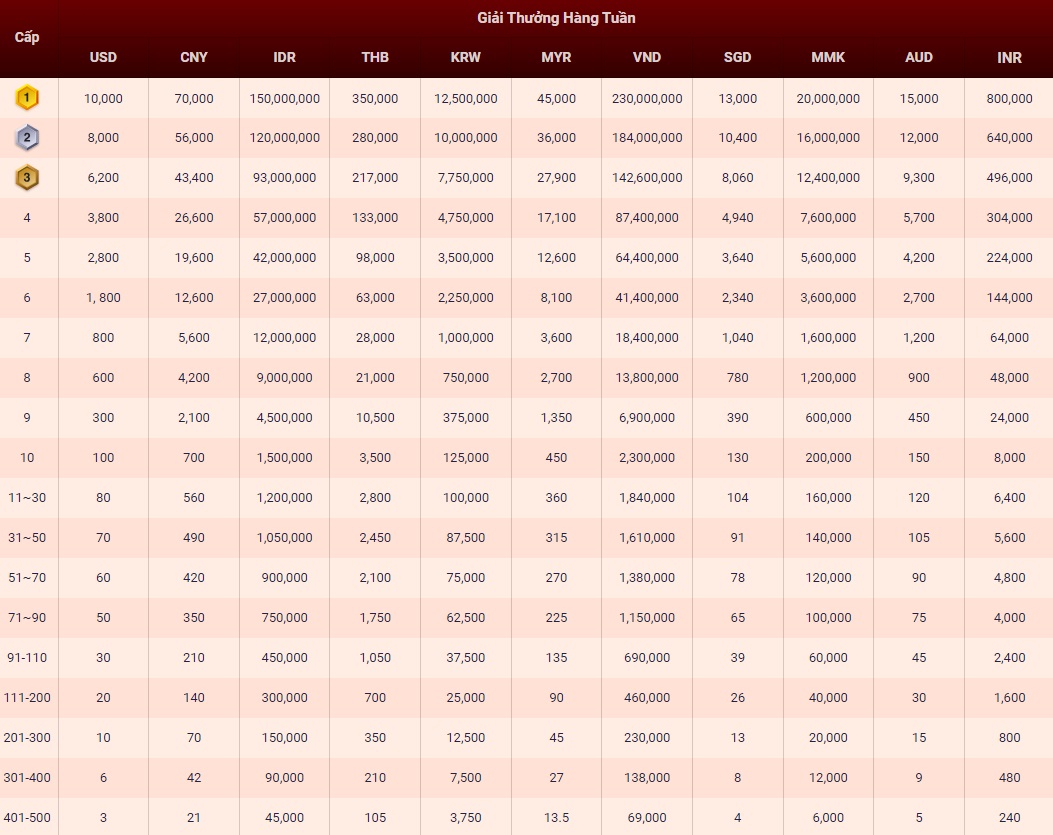Click the 15,000 AUD prize cell
1053x835 pixels.
pyautogui.click(x=918, y=98)
